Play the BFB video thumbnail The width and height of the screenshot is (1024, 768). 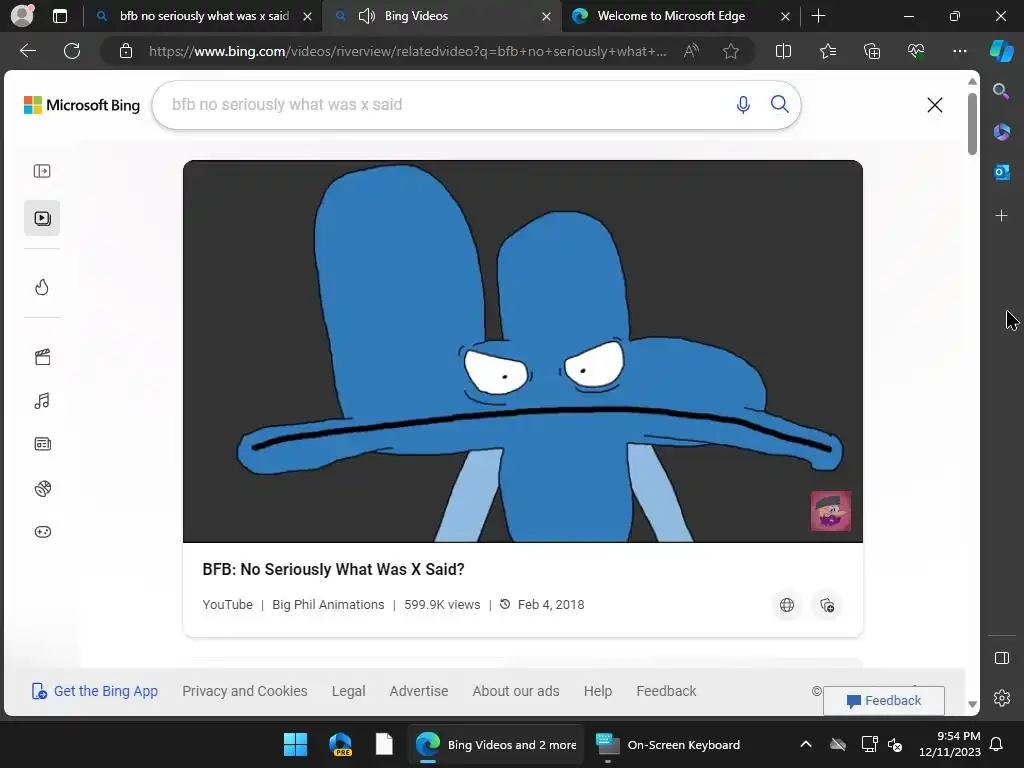(x=522, y=351)
